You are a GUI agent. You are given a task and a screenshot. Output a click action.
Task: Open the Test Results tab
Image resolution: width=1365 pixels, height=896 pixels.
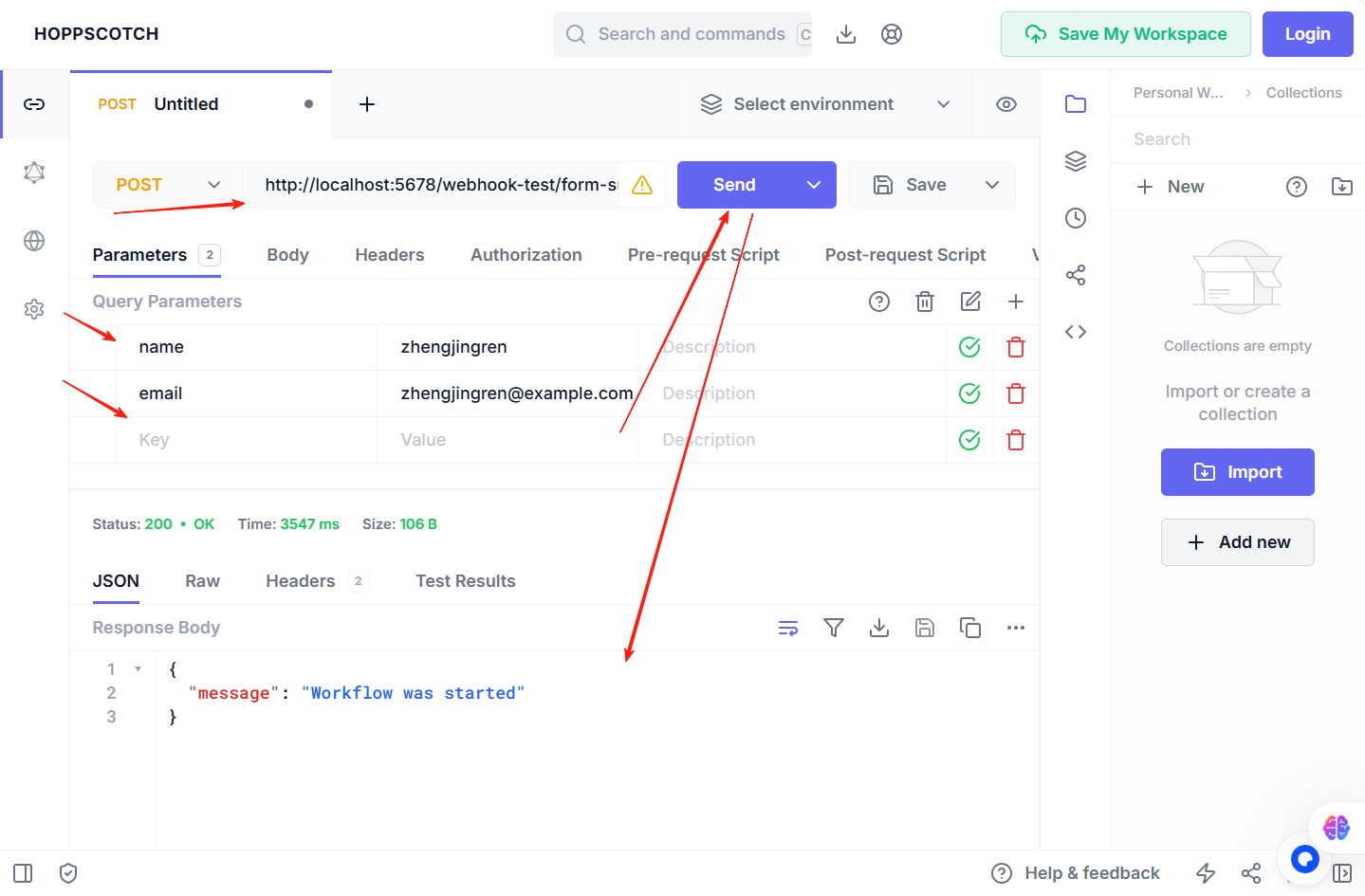click(x=466, y=581)
